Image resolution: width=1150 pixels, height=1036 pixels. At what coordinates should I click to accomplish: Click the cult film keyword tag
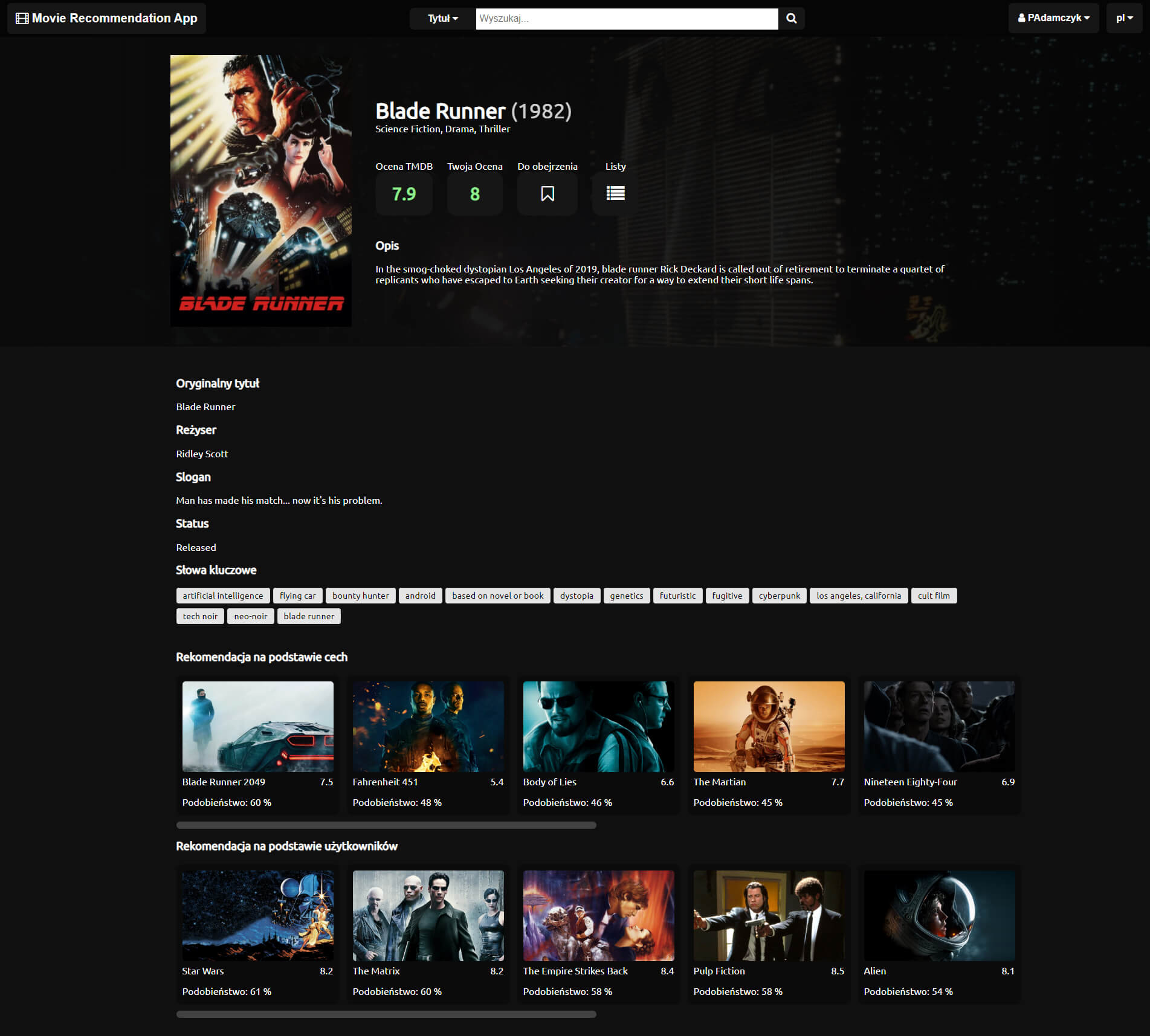pos(934,596)
